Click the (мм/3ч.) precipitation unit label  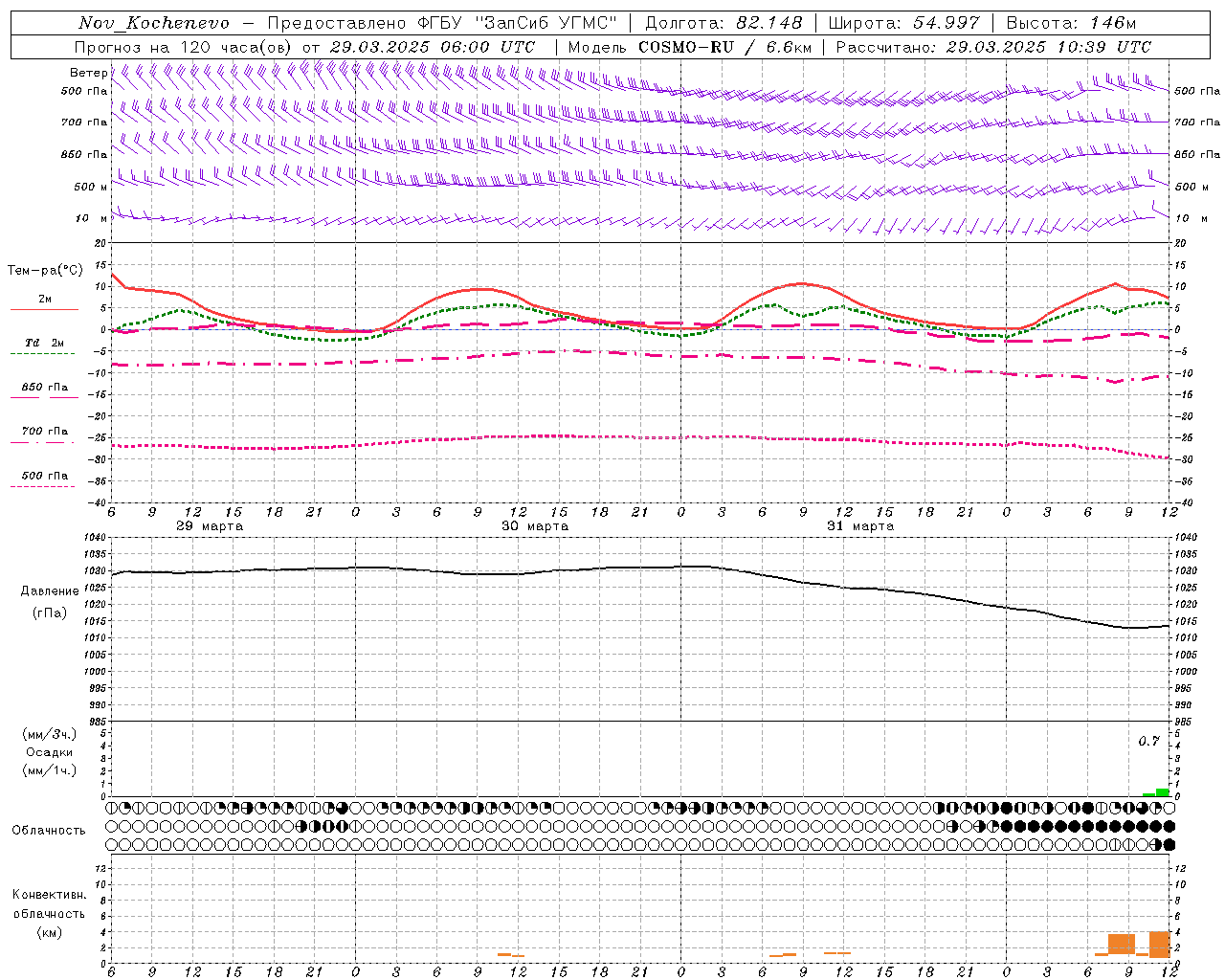pyautogui.click(x=50, y=734)
